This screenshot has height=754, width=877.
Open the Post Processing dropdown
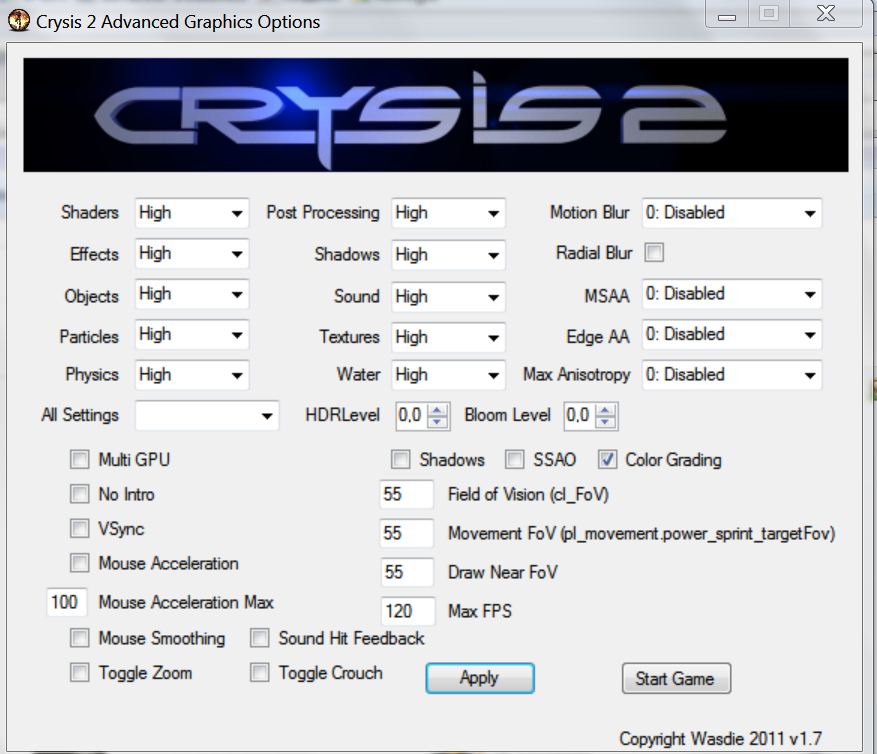coord(448,213)
